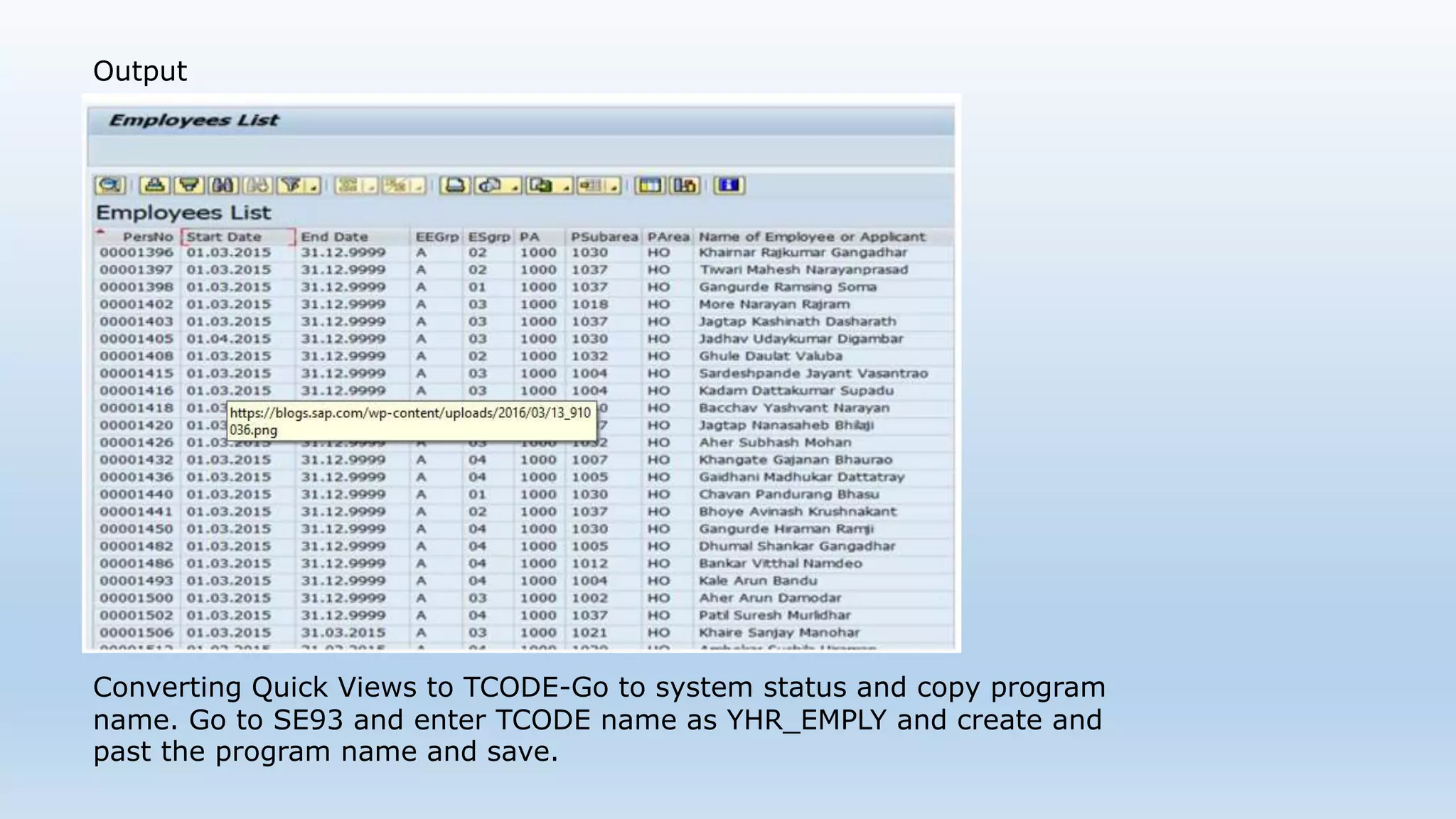
Task: Expand the Views icon dropdown arrow
Action: click(515, 187)
